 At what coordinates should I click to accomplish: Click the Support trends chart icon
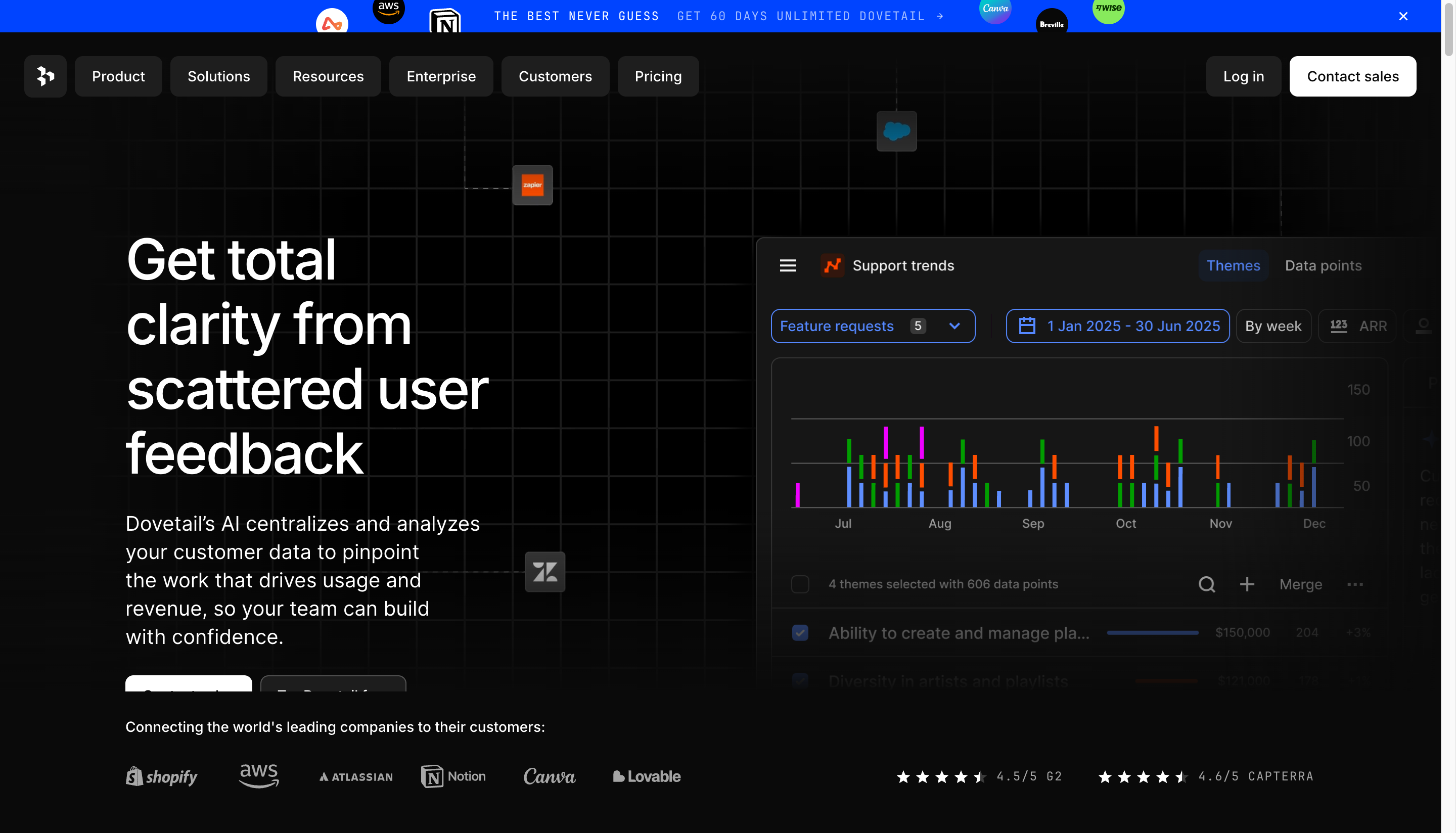[x=833, y=265]
